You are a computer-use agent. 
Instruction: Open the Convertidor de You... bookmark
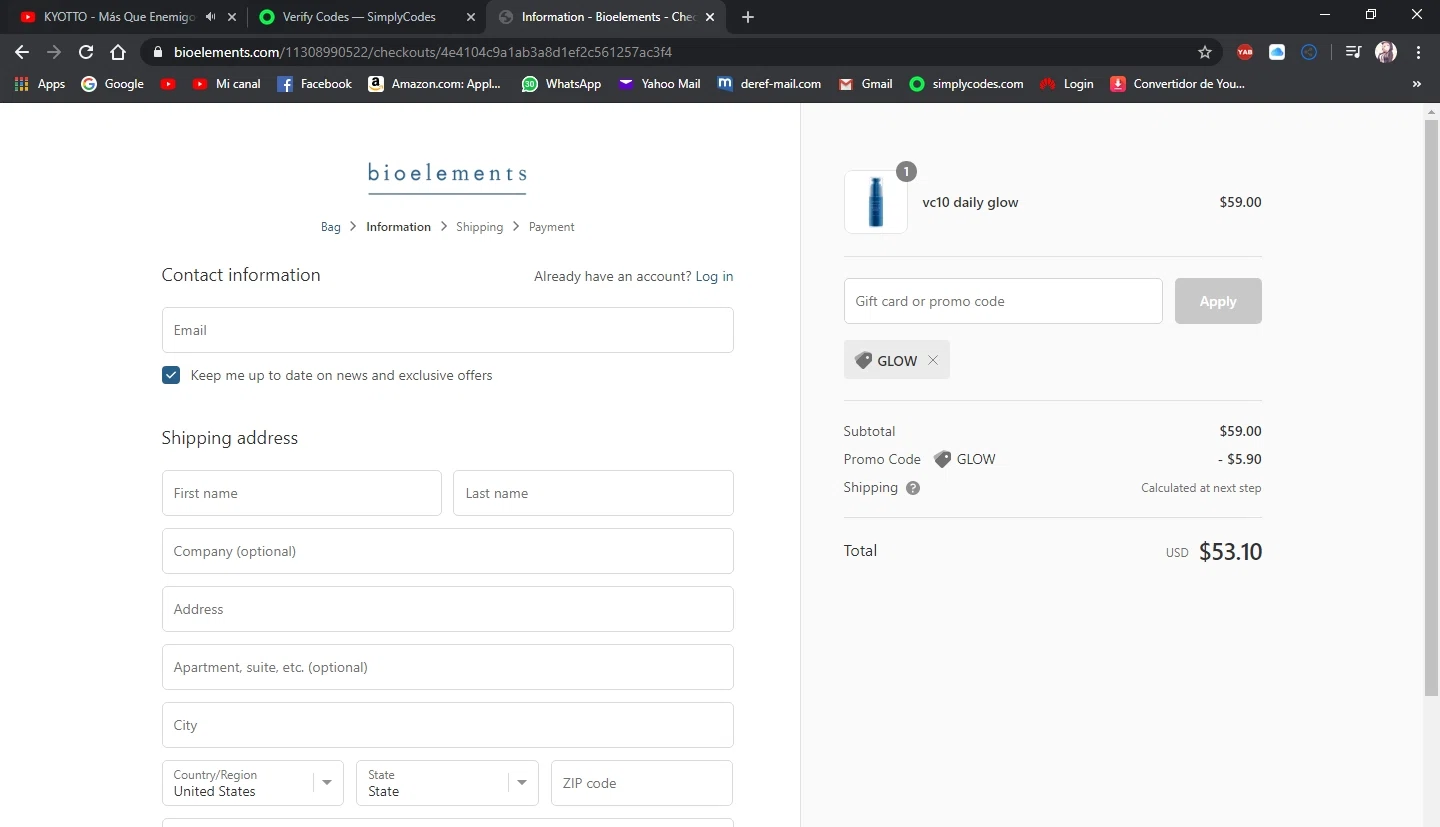point(1177,84)
